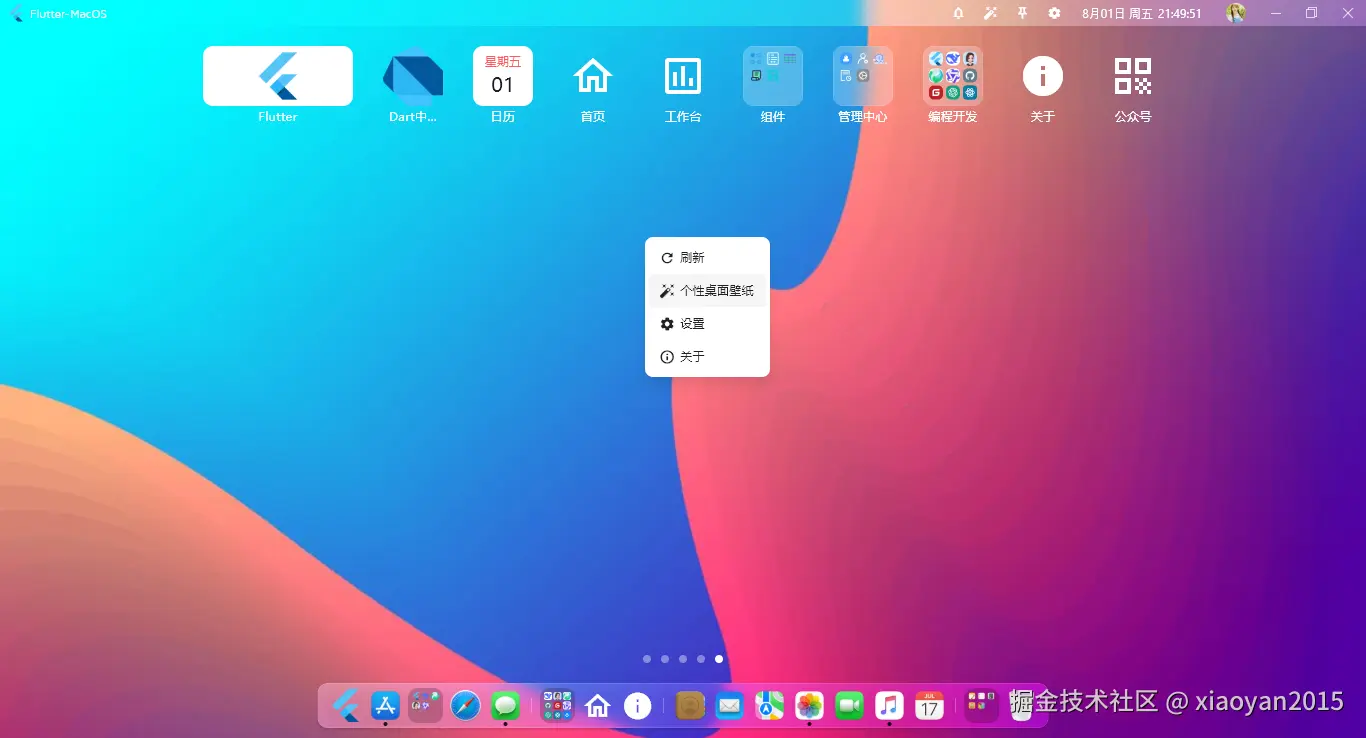Open the 公众号 QR code icon

click(1133, 75)
